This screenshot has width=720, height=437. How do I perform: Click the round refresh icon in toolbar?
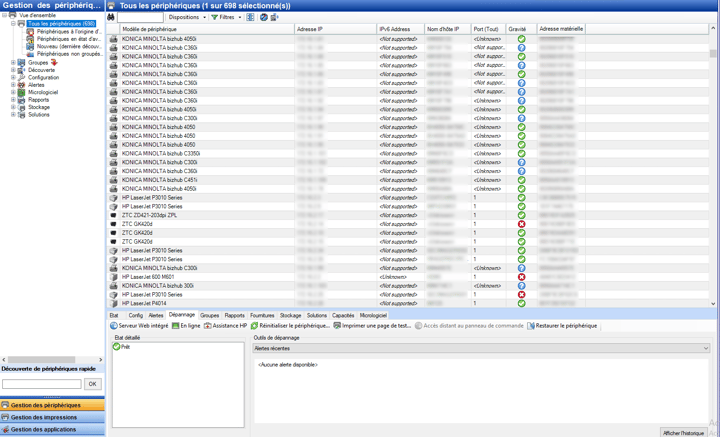tap(264, 17)
